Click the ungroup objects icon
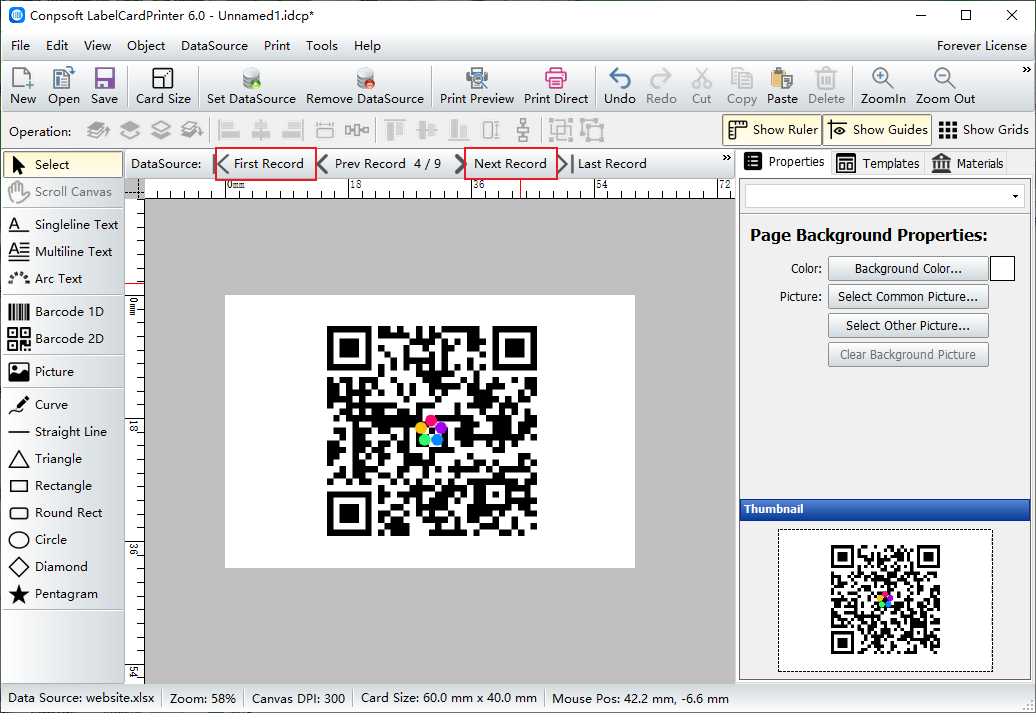1036x713 pixels. pyautogui.click(x=593, y=130)
